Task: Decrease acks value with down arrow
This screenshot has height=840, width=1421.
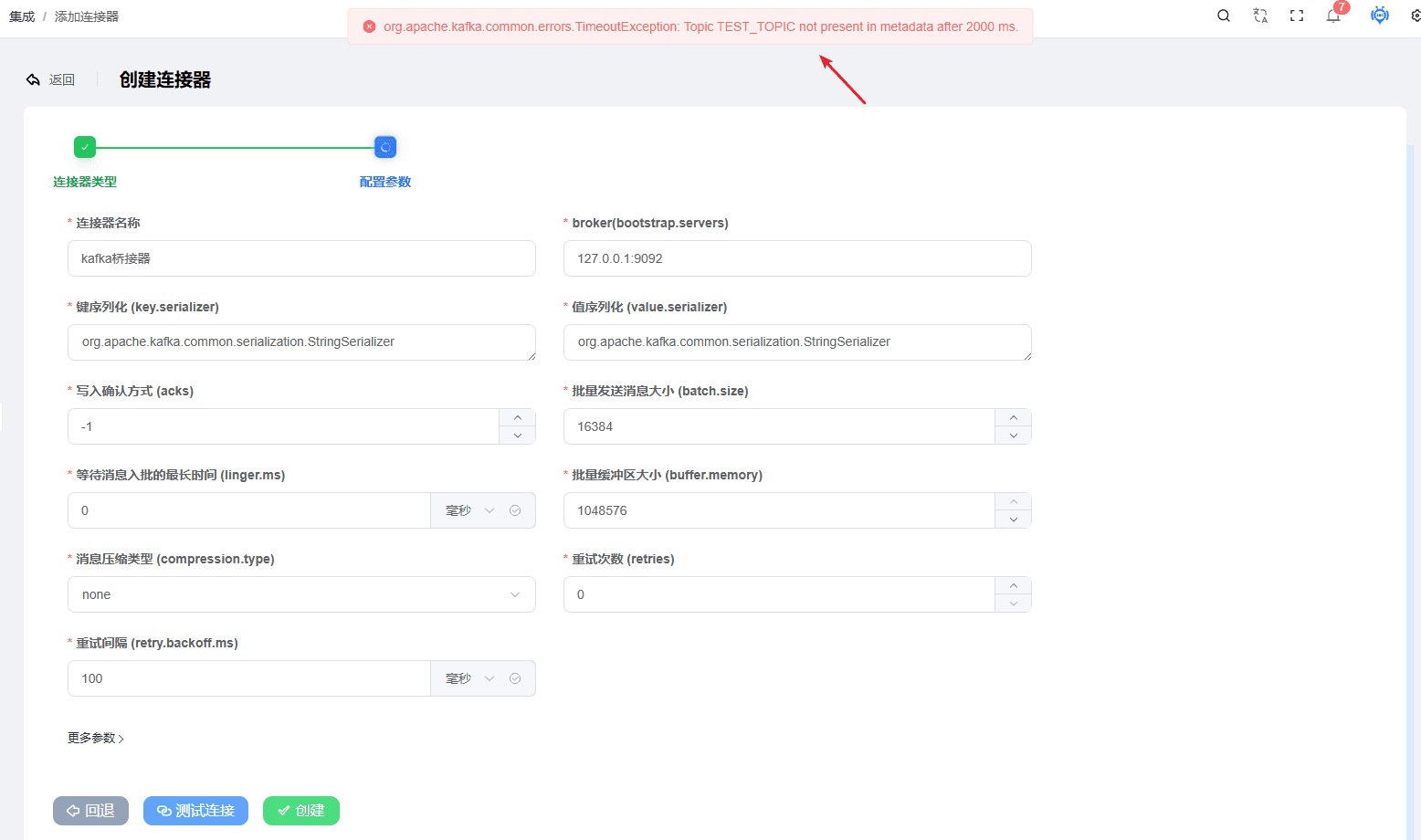Action: point(518,436)
